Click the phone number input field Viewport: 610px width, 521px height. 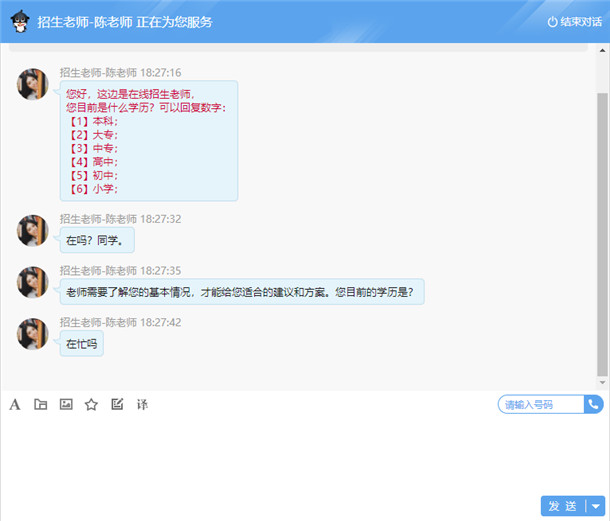point(541,404)
